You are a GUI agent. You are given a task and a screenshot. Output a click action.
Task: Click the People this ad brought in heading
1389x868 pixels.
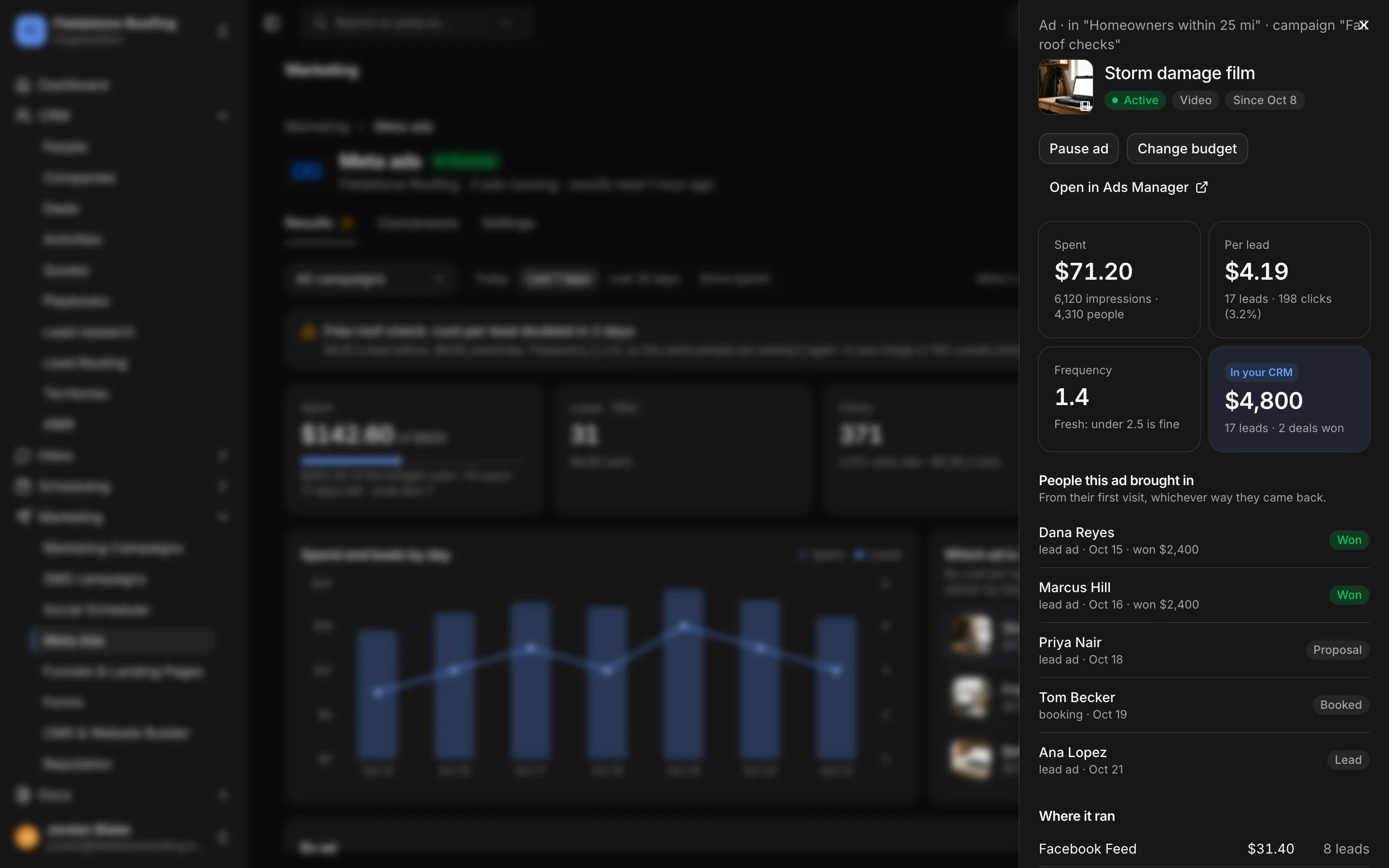click(x=1116, y=480)
